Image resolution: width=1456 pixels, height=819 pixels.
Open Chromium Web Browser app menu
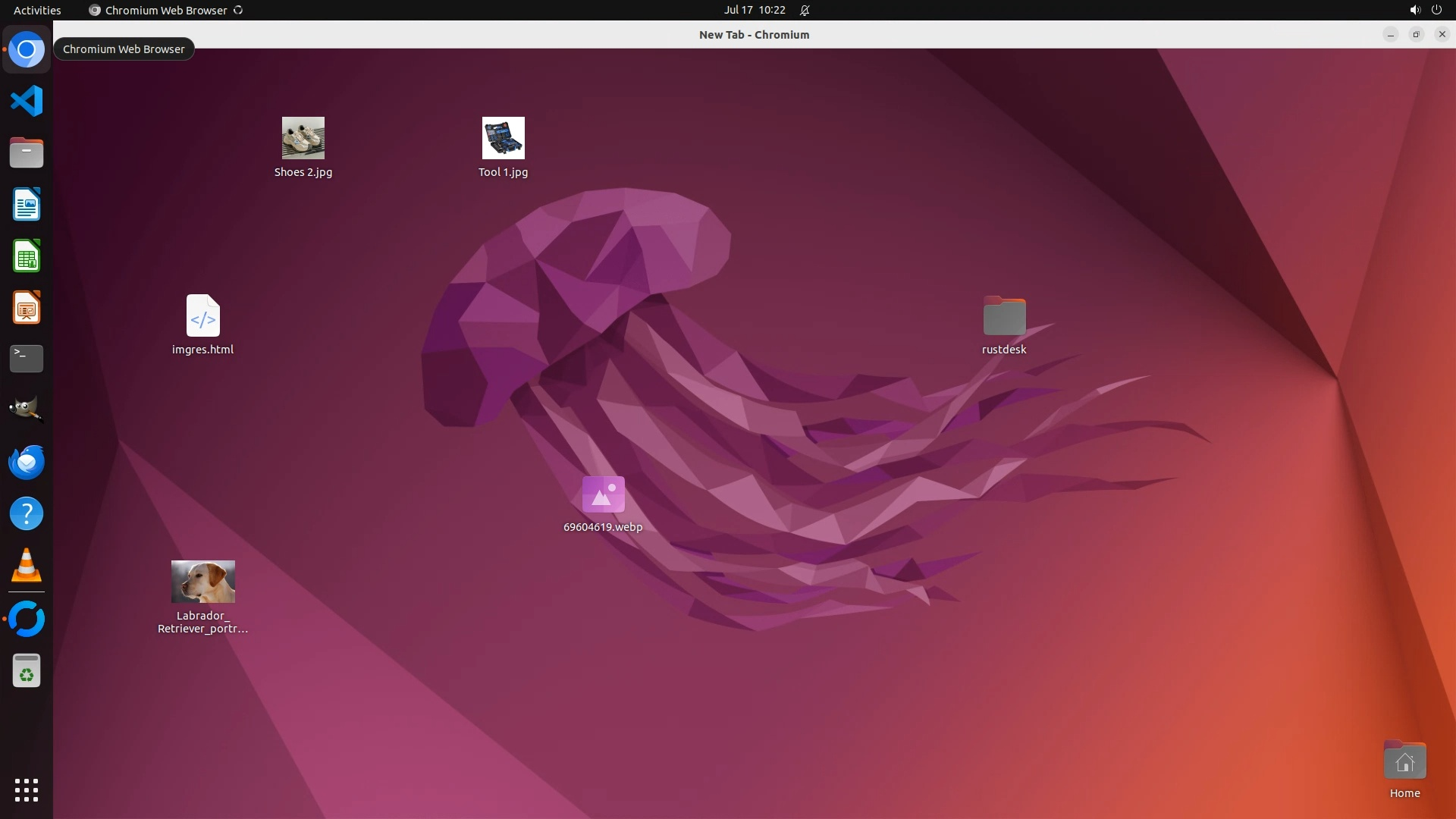pos(165,10)
